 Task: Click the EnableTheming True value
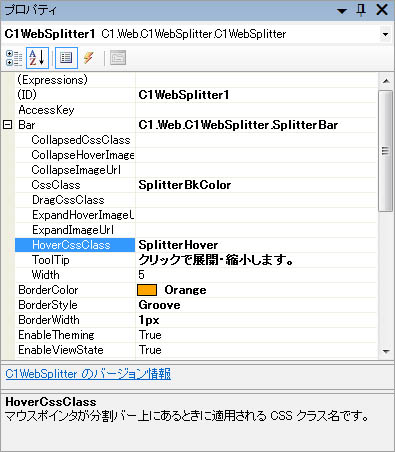pos(150,335)
